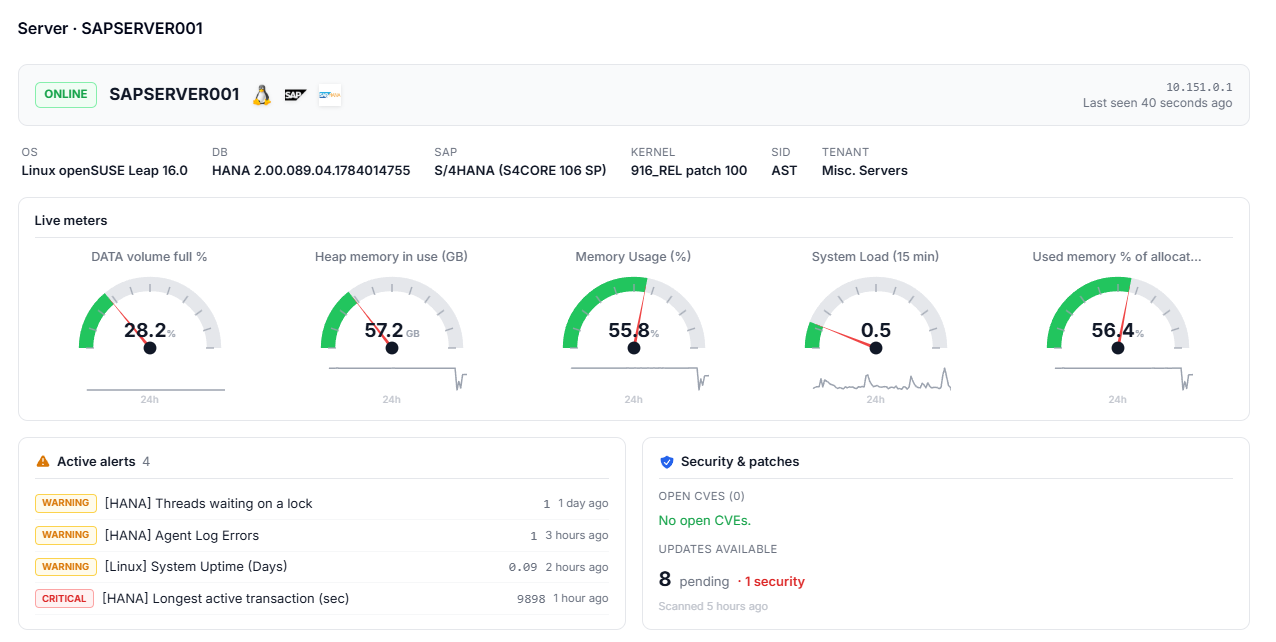
Task: Click the Active alerts warning triangle icon
Action: [43, 462]
